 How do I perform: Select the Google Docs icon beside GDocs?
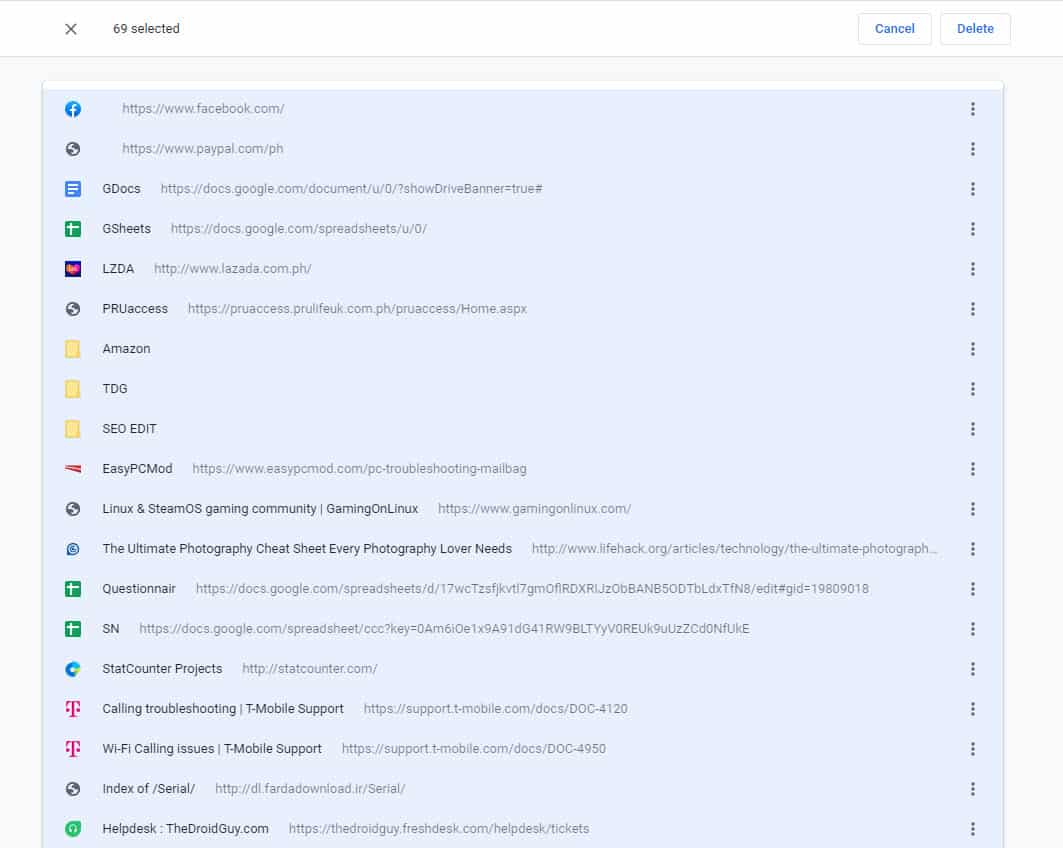click(72, 188)
